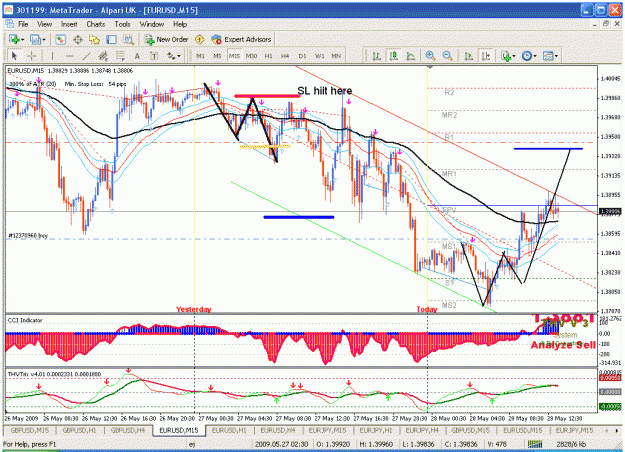Viewport: 625px width, 452px height.
Task: Select the 'SL hiit here' chart label
Action: [324, 91]
